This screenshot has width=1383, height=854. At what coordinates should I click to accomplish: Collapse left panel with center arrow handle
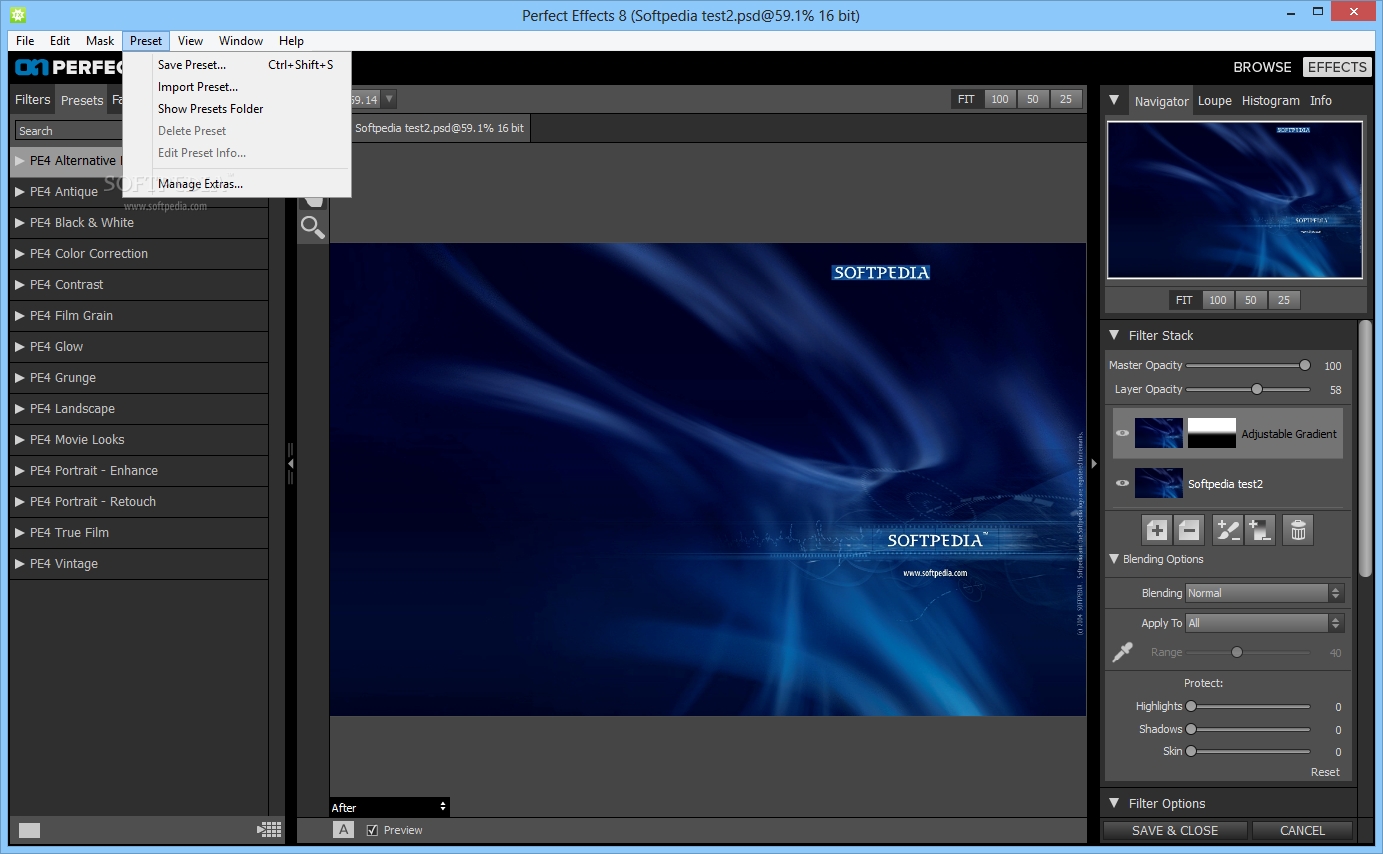pyautogui.click(x=291, y=464)
